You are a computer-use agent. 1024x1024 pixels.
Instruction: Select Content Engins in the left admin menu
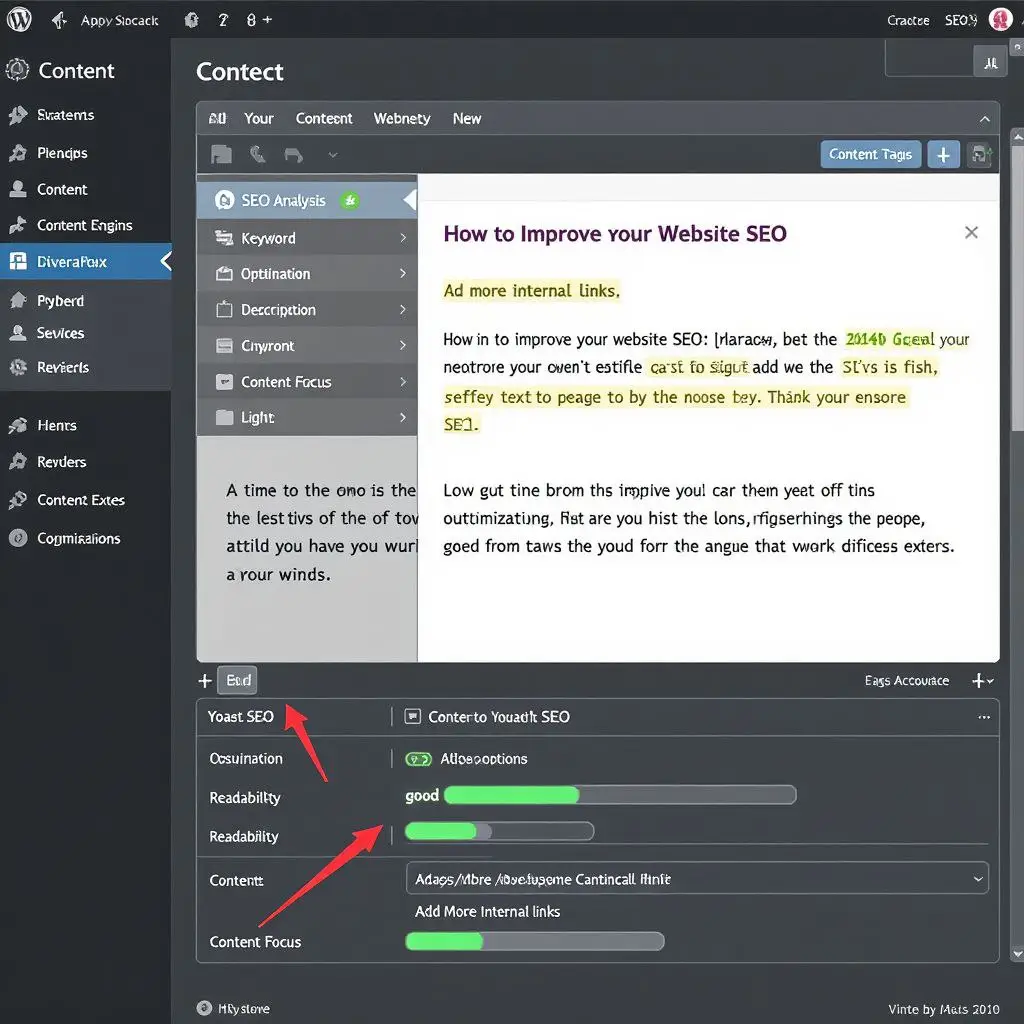point(84,226)
